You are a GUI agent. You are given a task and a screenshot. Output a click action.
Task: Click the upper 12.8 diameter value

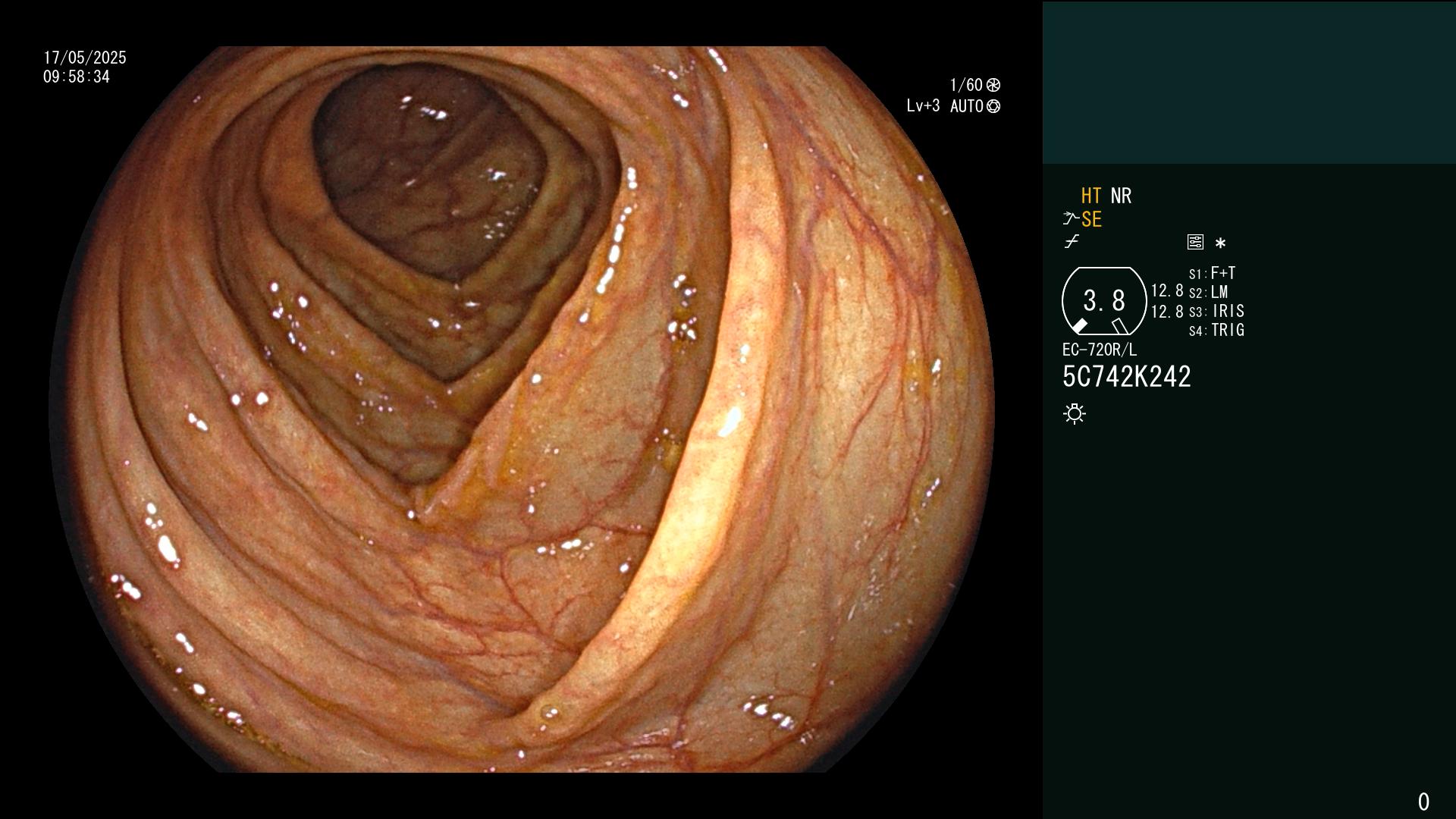click(x=1167, y=290)
